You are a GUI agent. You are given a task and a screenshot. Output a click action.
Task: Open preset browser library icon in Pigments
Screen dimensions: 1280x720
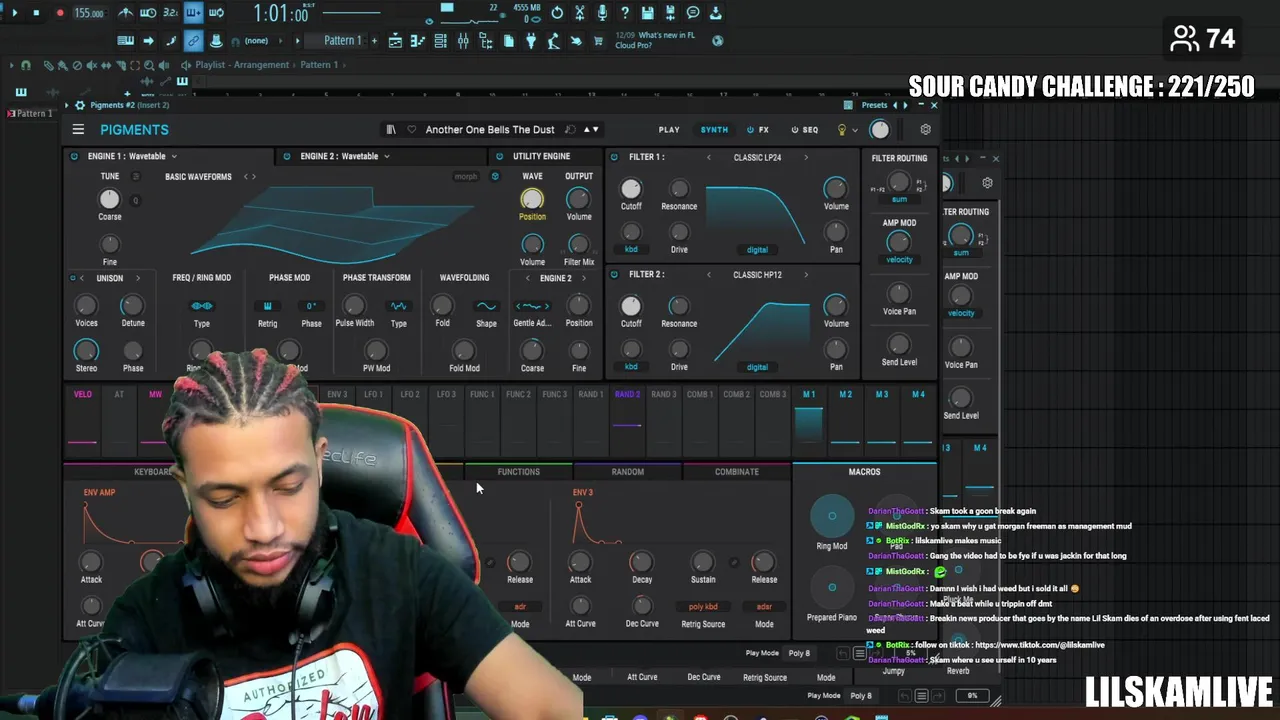(x=391, y=130)
